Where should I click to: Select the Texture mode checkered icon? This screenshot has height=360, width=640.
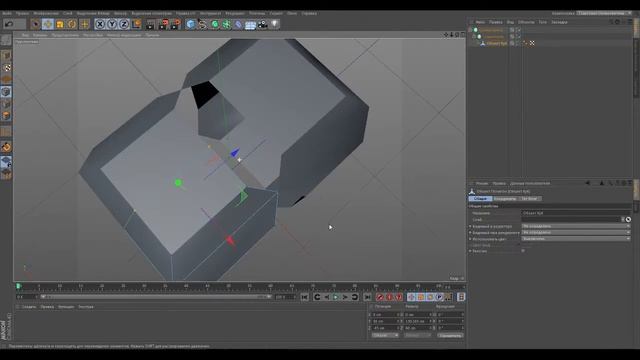pos(6,68)
